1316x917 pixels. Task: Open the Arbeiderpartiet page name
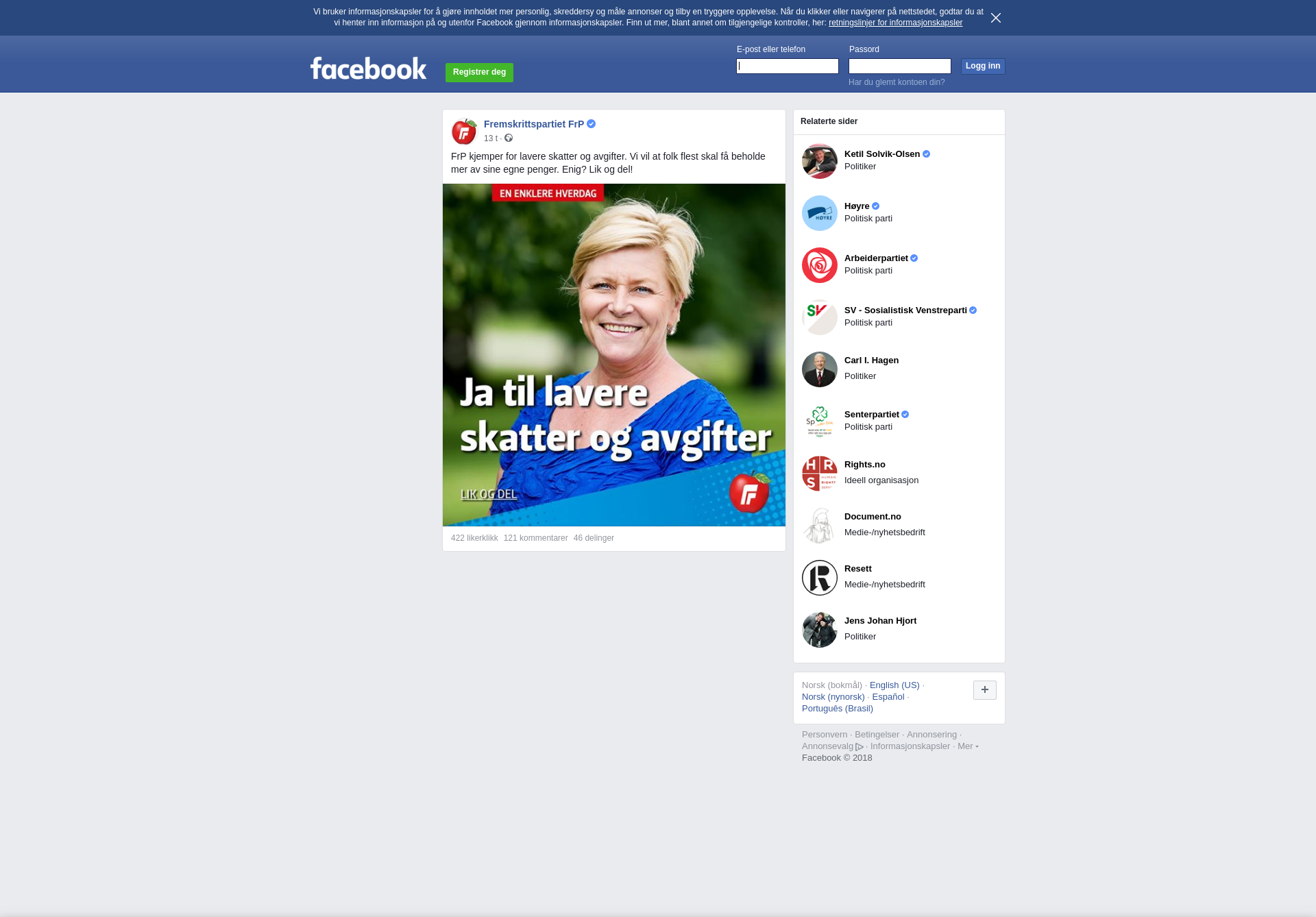pos(876,258)
